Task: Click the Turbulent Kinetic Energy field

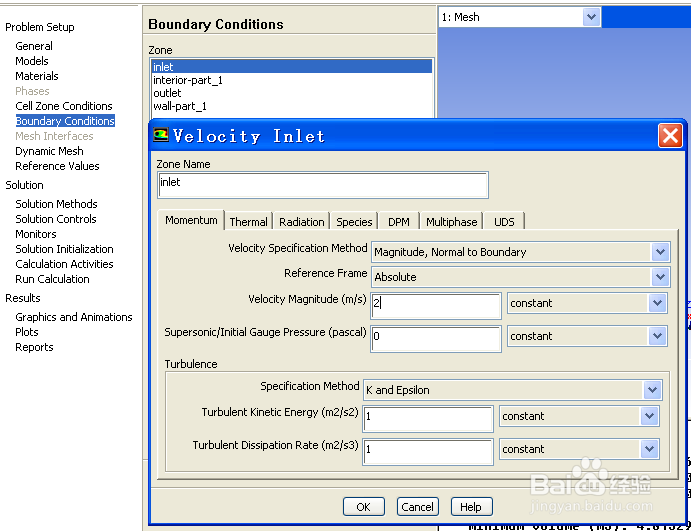Action: (x=428, y=418)
